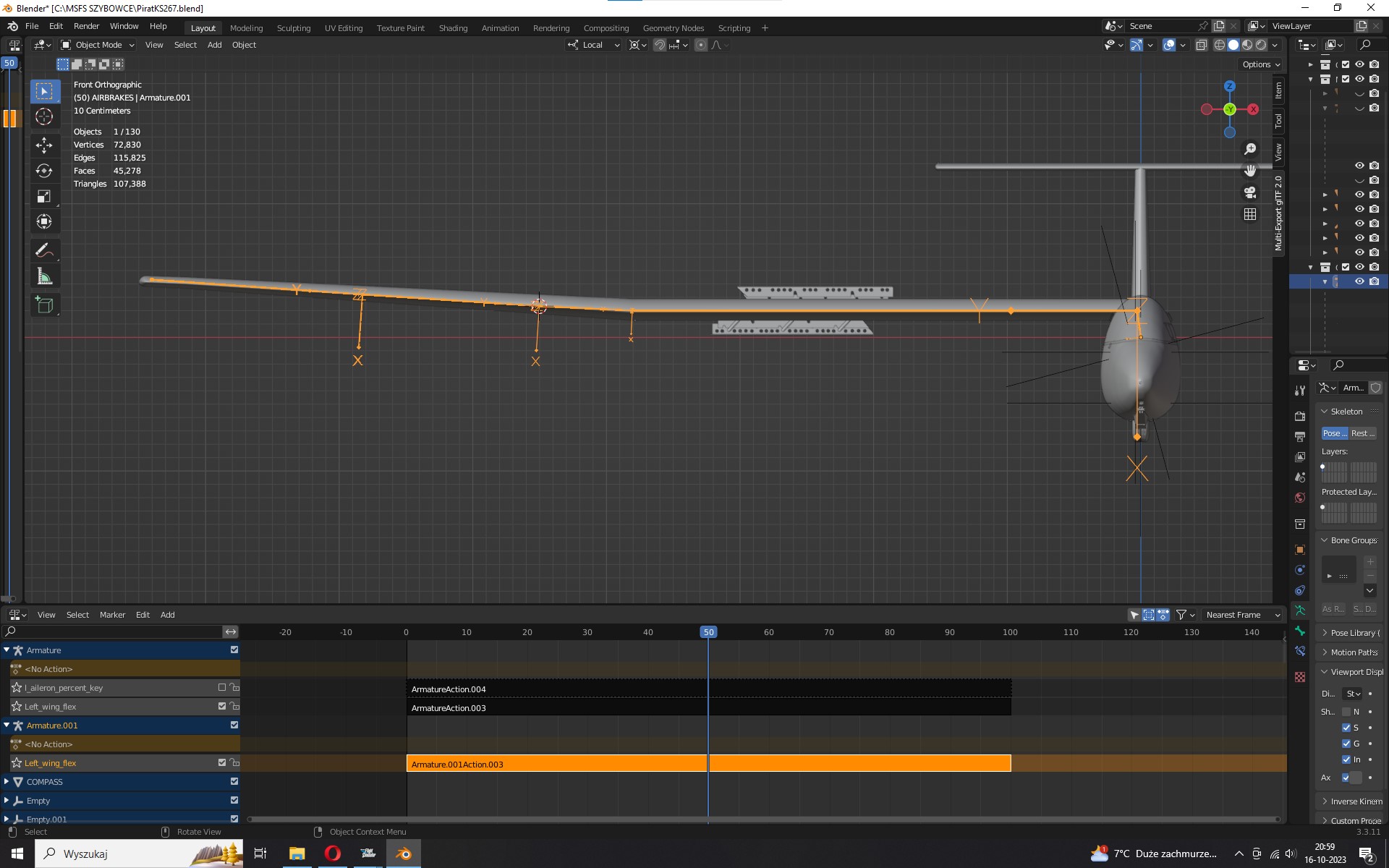Mute the l_aileron_percent_key track checkbox
The height and width of the screenshot is (868, 1389).
tap(222, 687)
